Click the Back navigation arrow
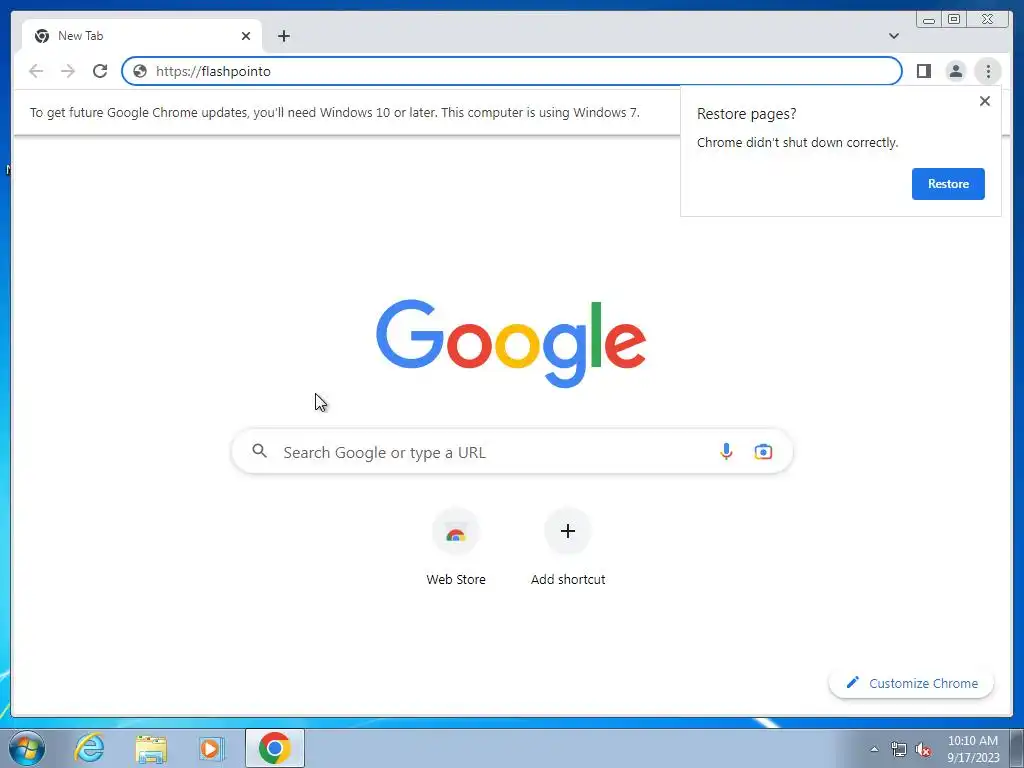This screenshot has height=768, width=1024. coord(36,71)
